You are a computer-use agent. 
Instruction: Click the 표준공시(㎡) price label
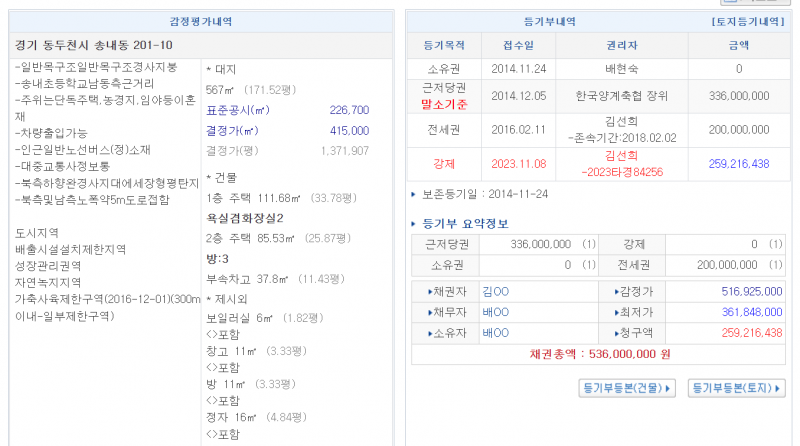point(238,110)
